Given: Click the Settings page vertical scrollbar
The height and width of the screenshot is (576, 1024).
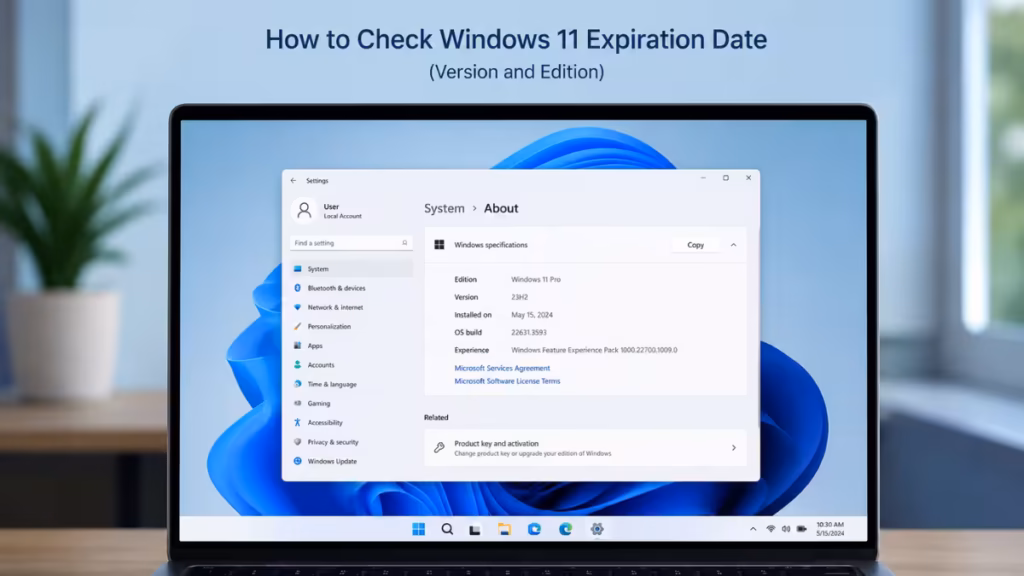Looking at the screenshot, I should click(x=758, y=327).
